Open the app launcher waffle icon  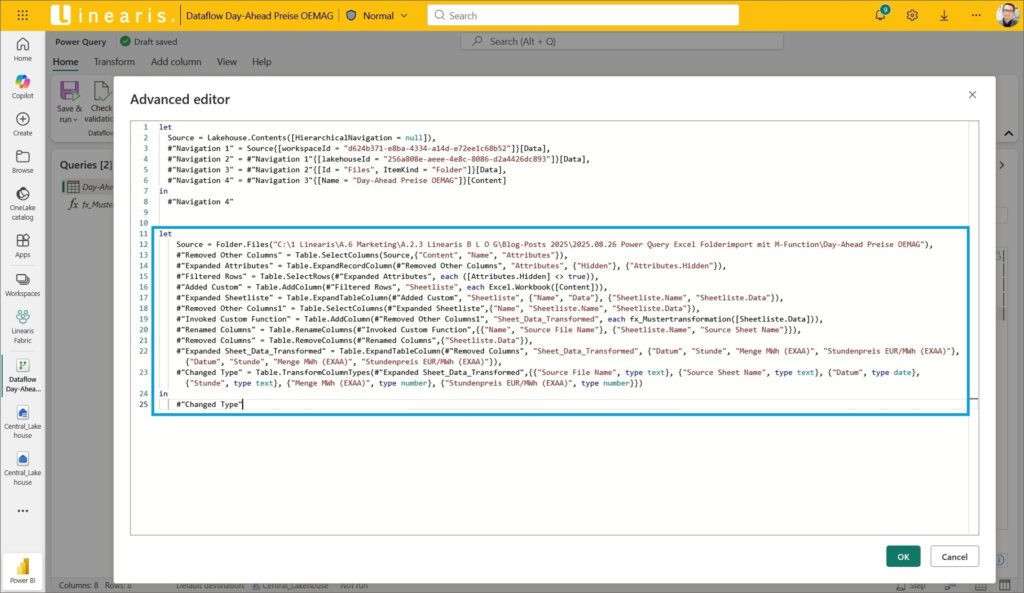[23, 15]
